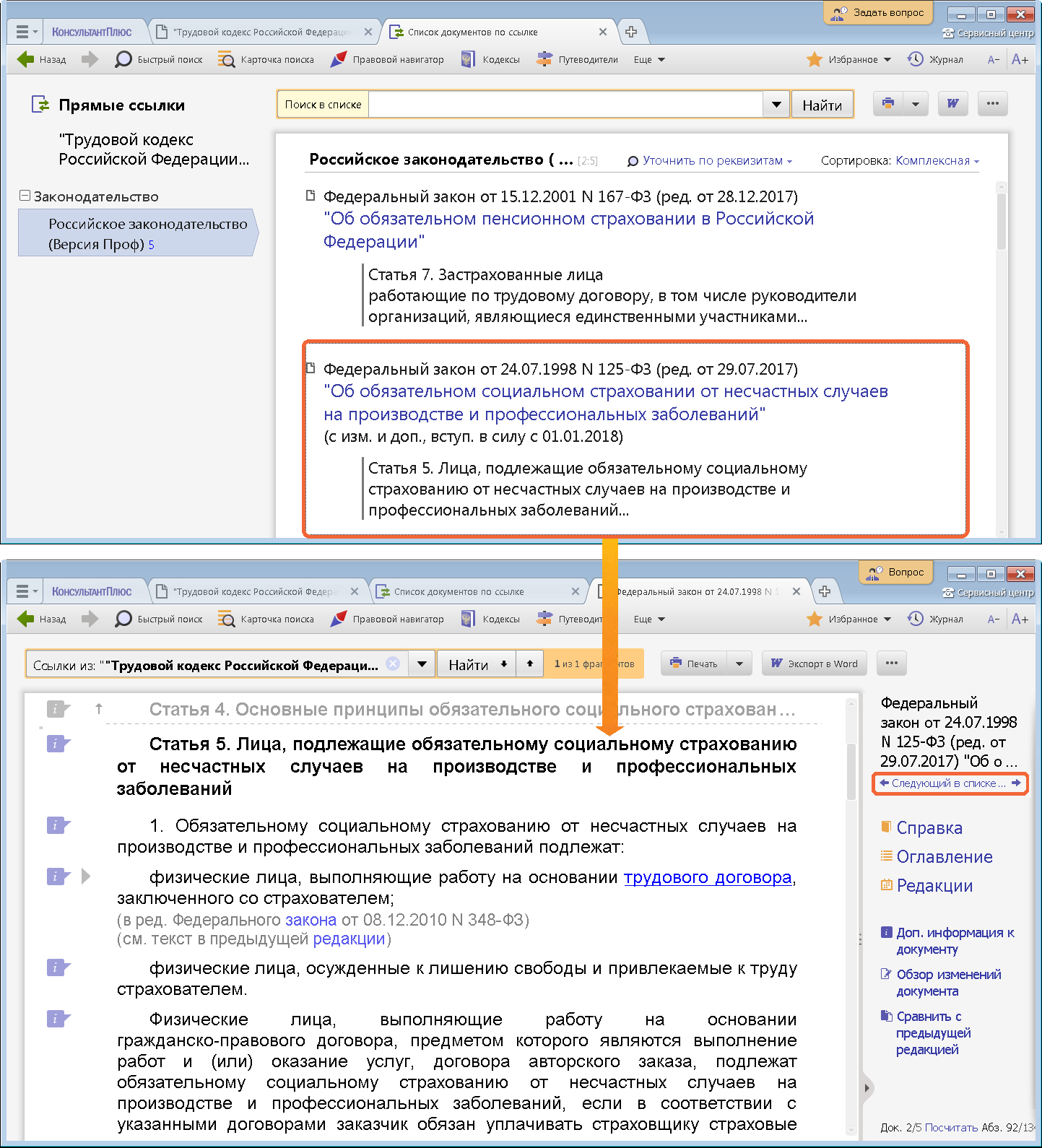Click Уточнить по реквизитам
1042x1148 pixels.
[x=710, y=160]
